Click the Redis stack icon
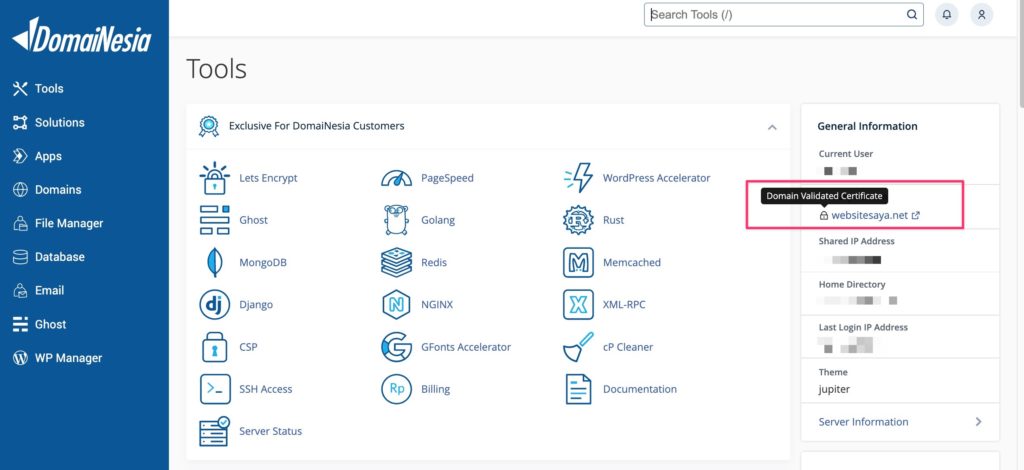This screenshot has width=1024, height=470. pos(396,262)
